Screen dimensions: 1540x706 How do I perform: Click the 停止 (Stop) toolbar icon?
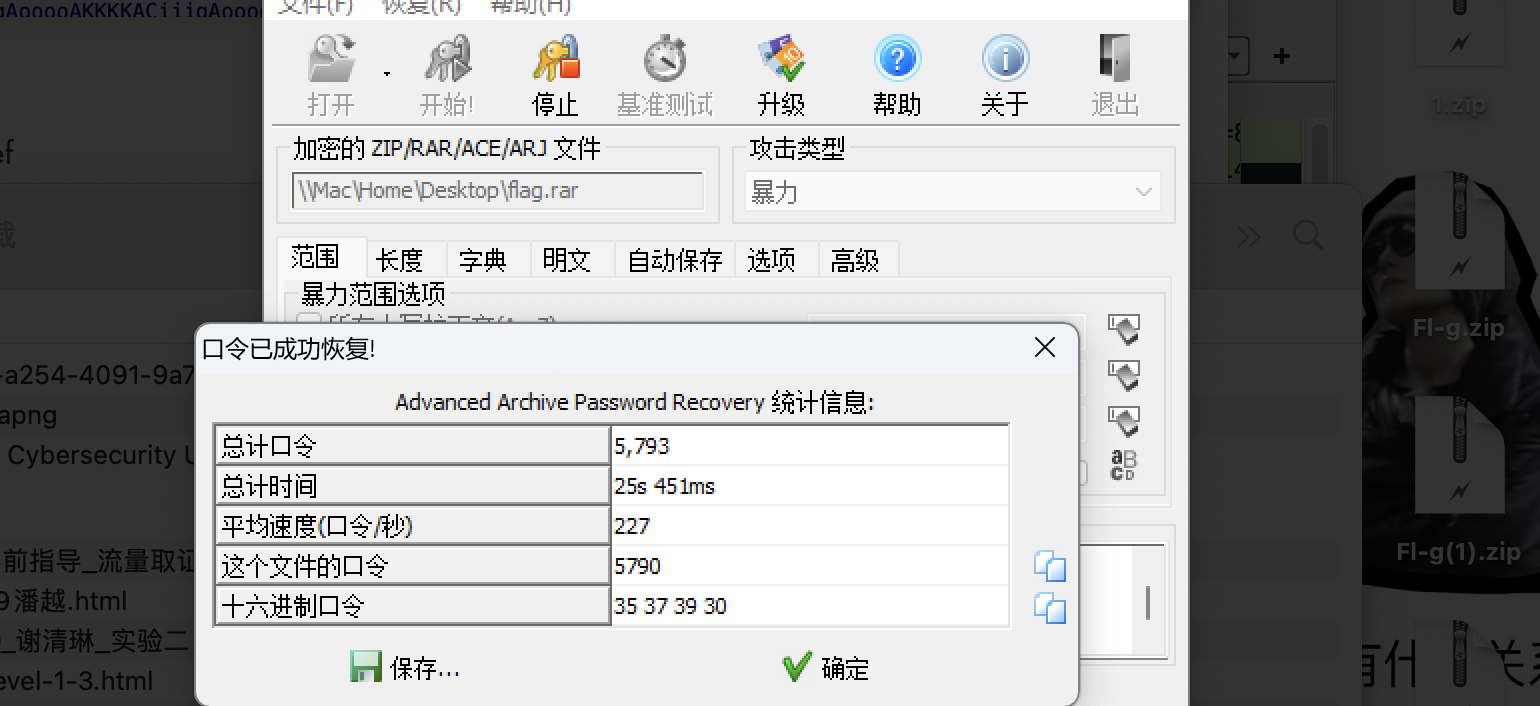click(555, 60)
